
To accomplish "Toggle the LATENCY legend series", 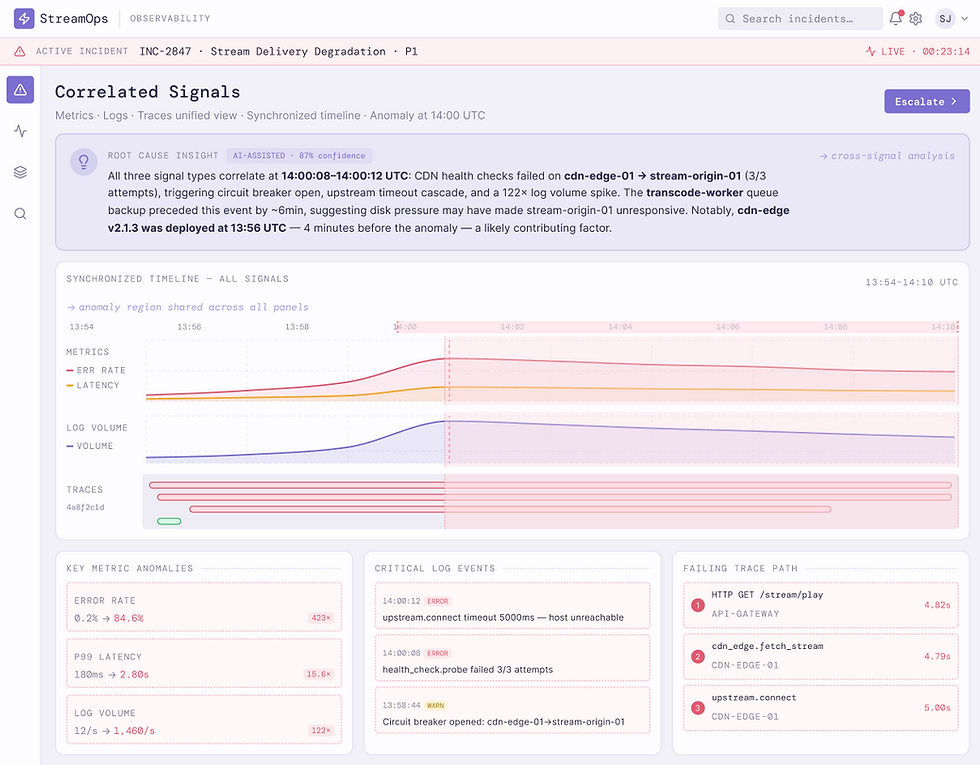I will coord(92,385).
